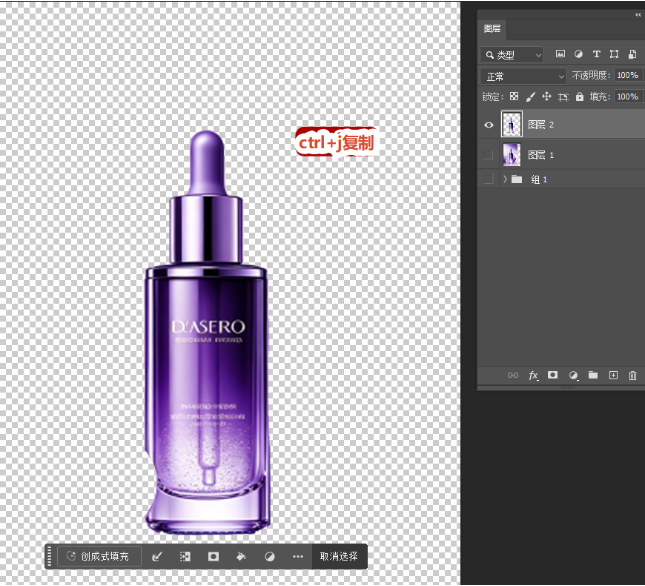Select 图层 2 thumbnail
The image size is (645, 586).
click(511, 123)
